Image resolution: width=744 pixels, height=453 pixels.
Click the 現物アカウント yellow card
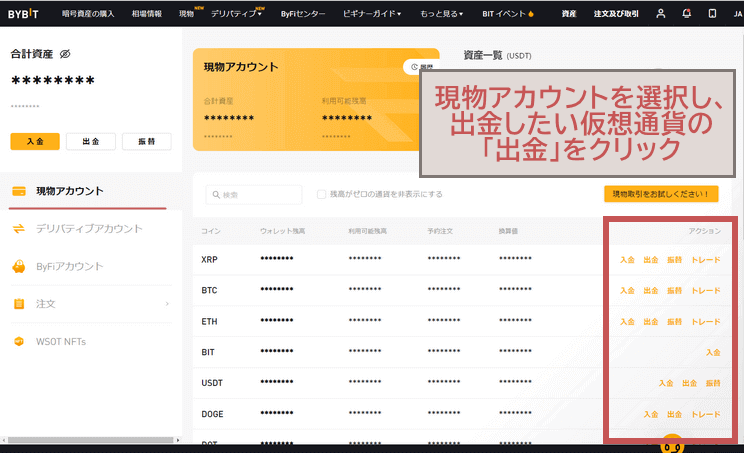pyautogui.click(x=316, y=100)
